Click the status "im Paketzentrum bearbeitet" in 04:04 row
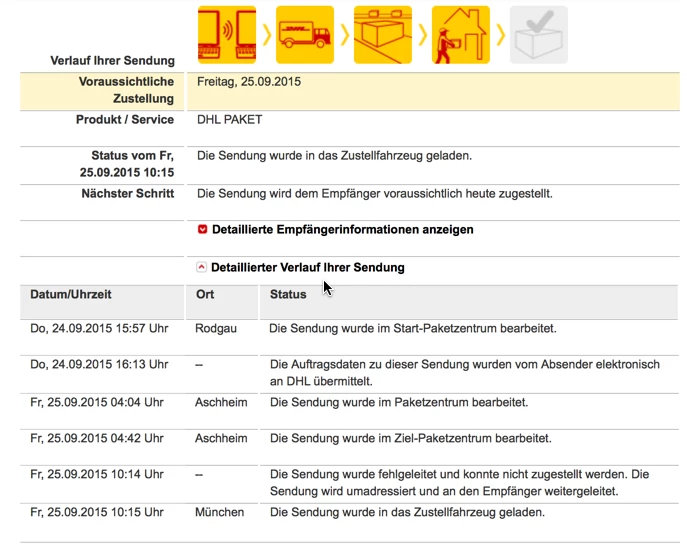 [x=399, y=403]
